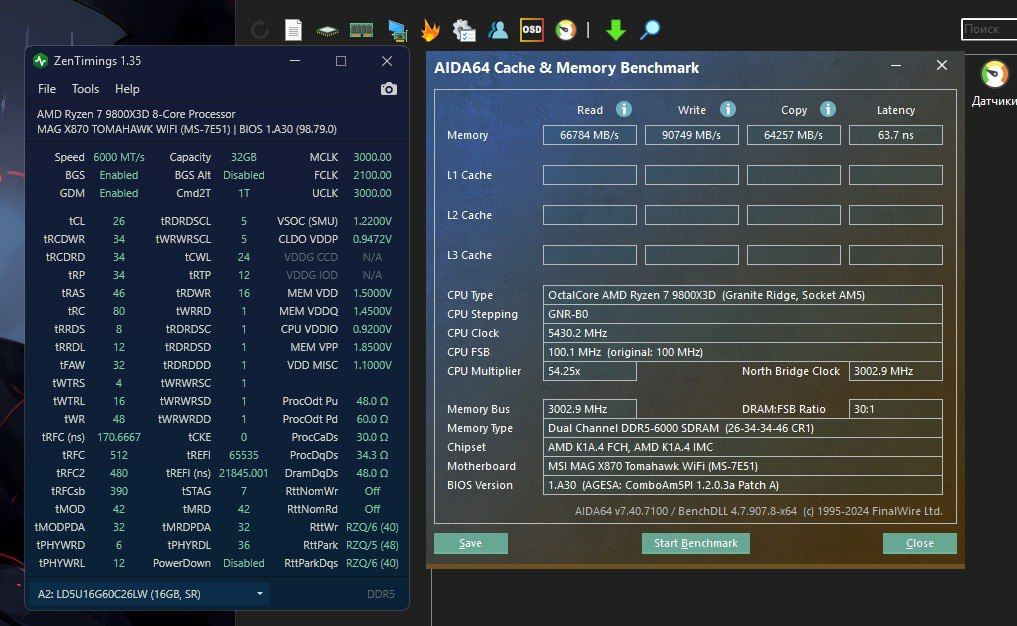Click the BIOS Version 1.A30 value
1017x626 pixels.
[743, 485]
